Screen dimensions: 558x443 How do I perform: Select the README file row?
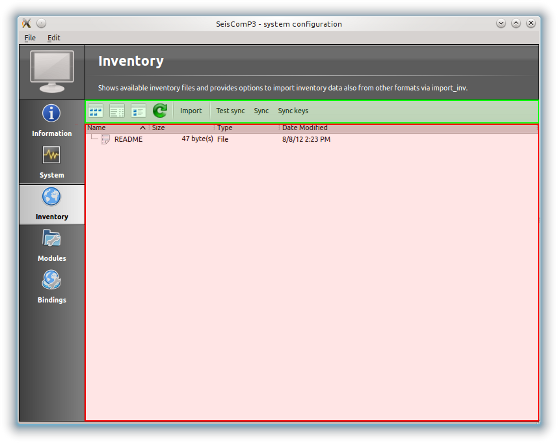[311, 139]
